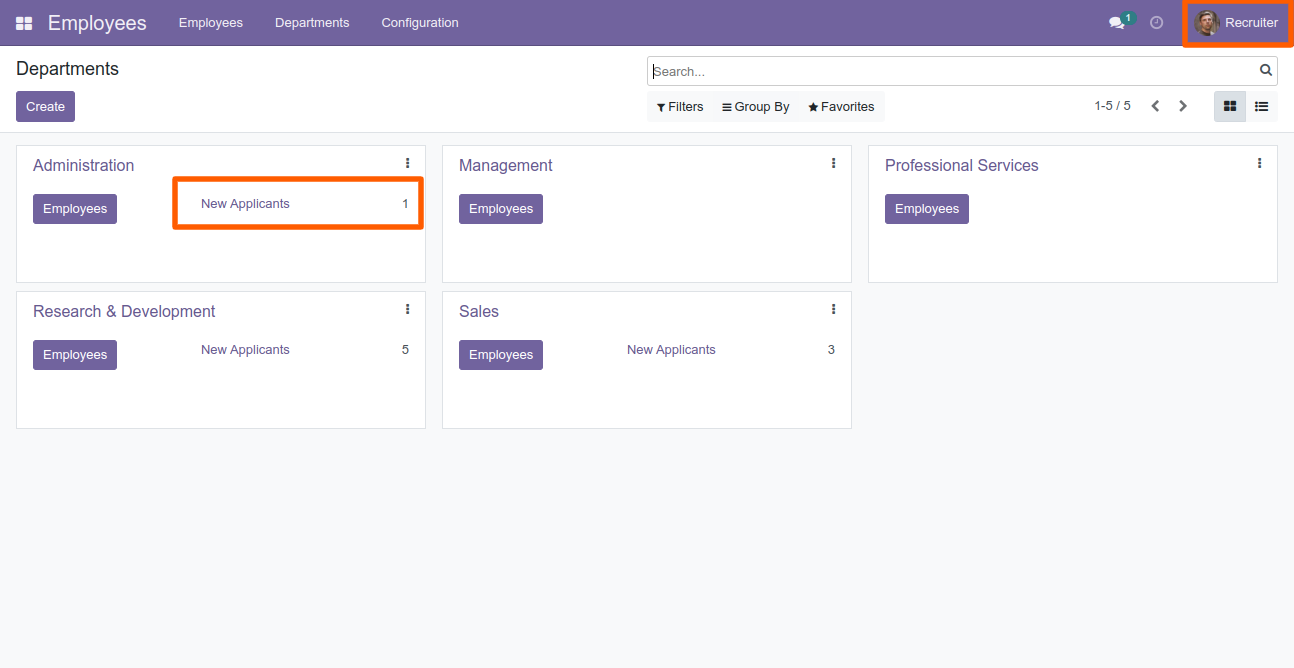Open Administration card options menu
This screenshot has height=668, width=1294.
click(407, 163)
